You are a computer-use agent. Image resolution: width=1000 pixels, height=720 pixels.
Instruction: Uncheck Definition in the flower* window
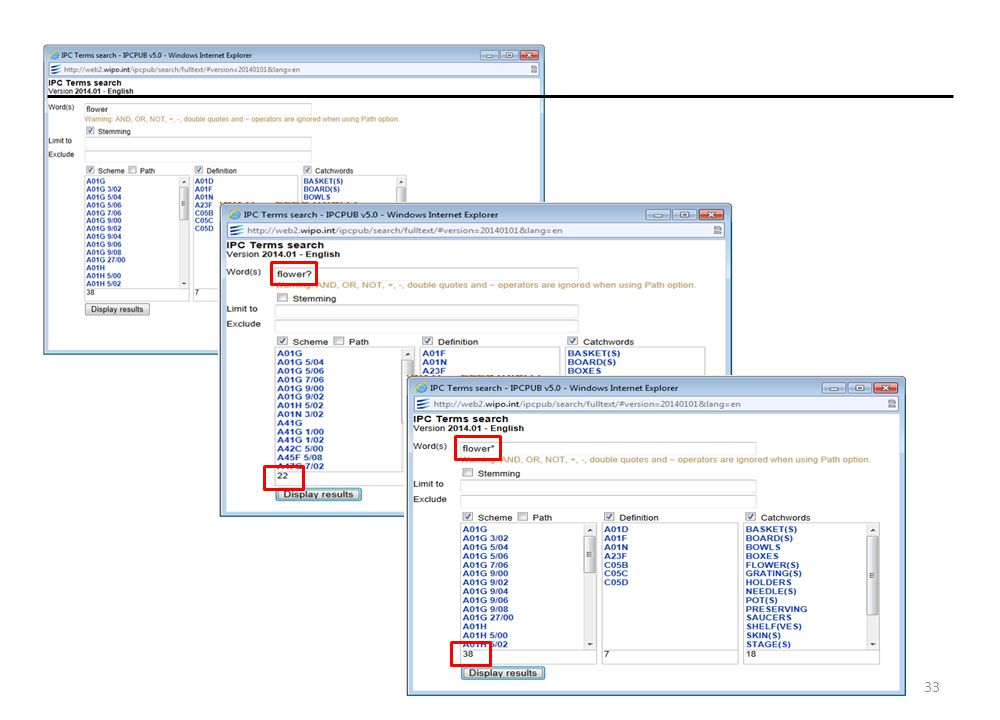pyautogui.click(x=609, y=517)
